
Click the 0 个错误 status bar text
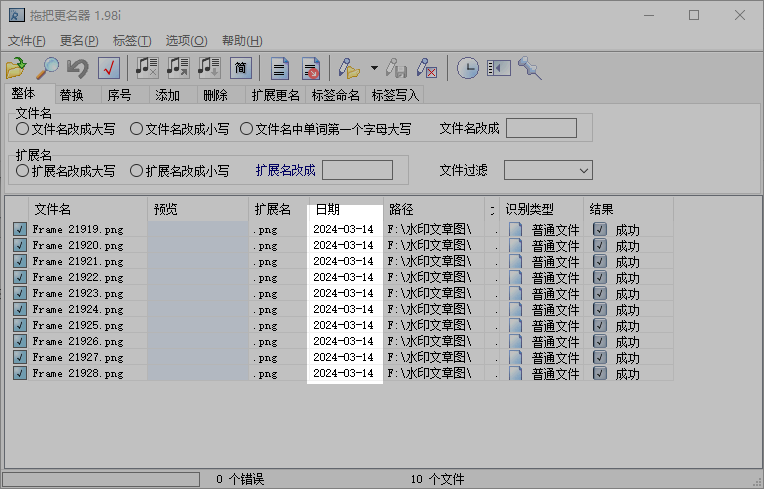240,479
